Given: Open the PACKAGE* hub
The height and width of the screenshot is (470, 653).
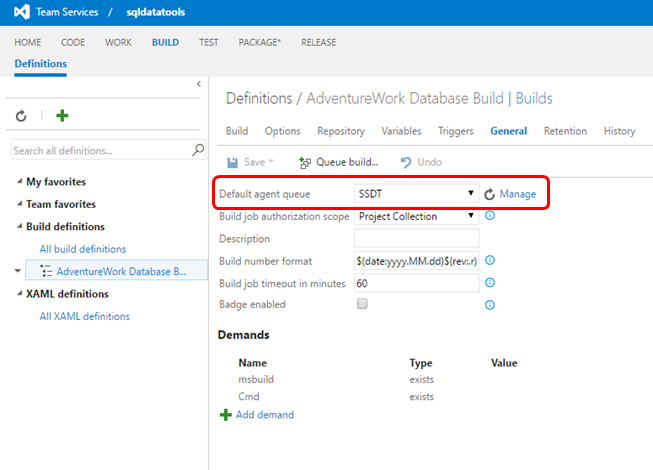Looking at the screenshot, I should pyautogui.click(x=259, y=42).
